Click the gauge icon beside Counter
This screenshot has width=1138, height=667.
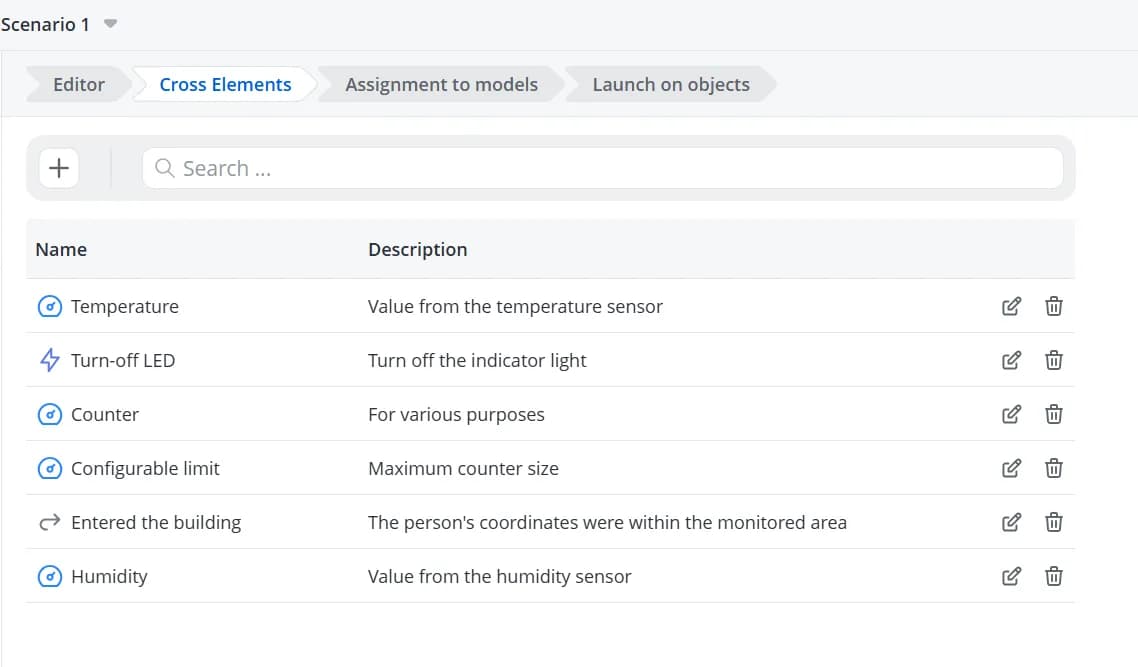[x=49, y=414]
